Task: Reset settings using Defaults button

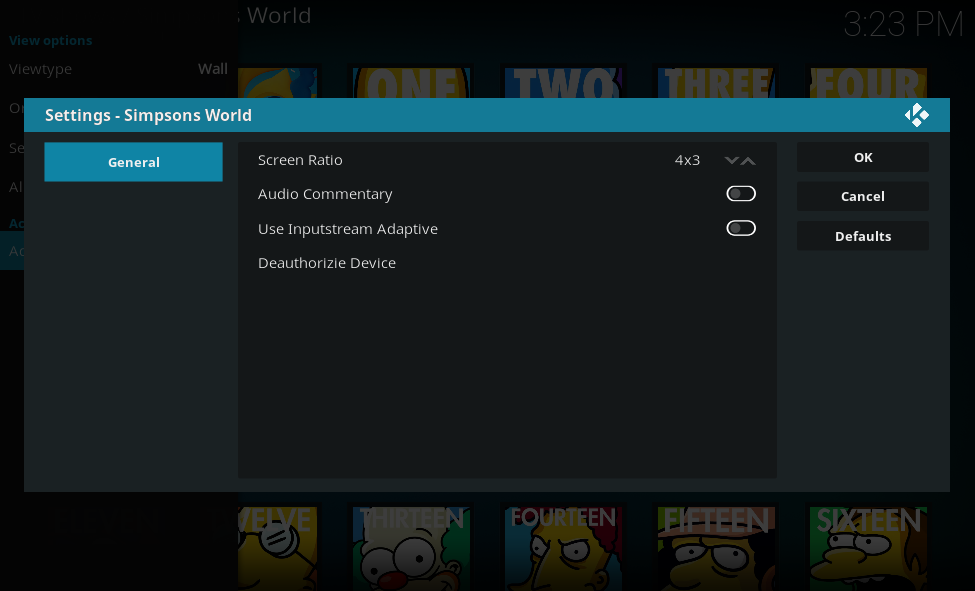Action: [x=862, y=237]
